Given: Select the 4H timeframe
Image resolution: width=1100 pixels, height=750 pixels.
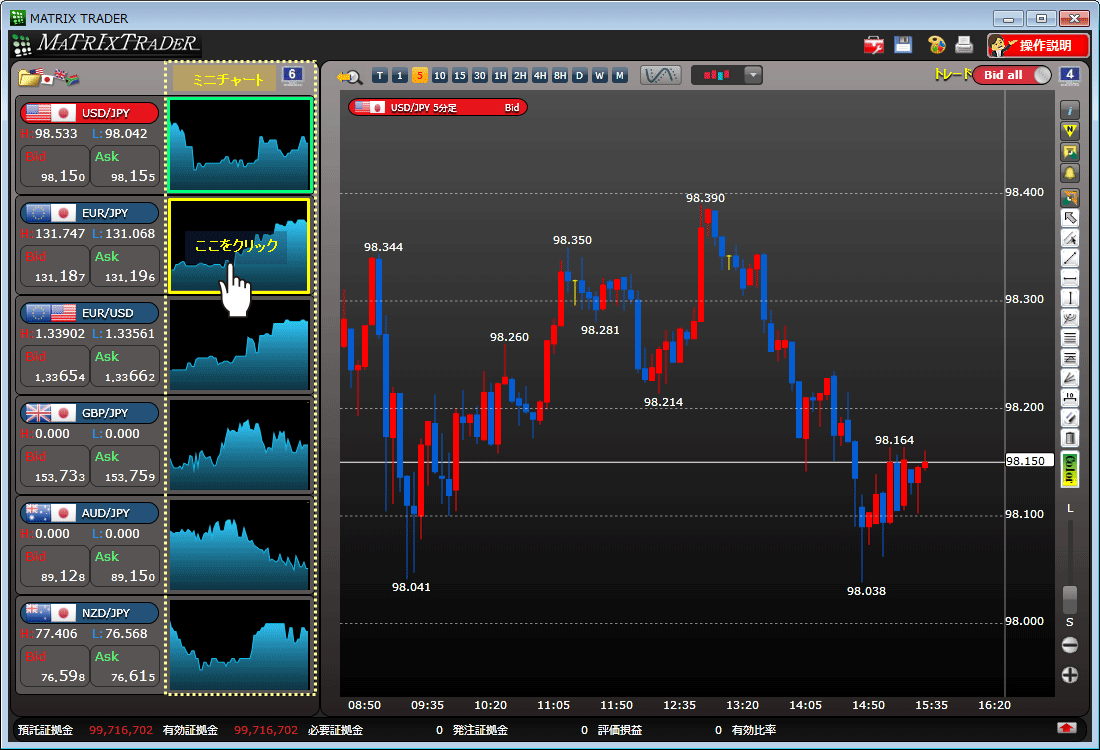Looking at the screenshot, I should tap(539, 76).
